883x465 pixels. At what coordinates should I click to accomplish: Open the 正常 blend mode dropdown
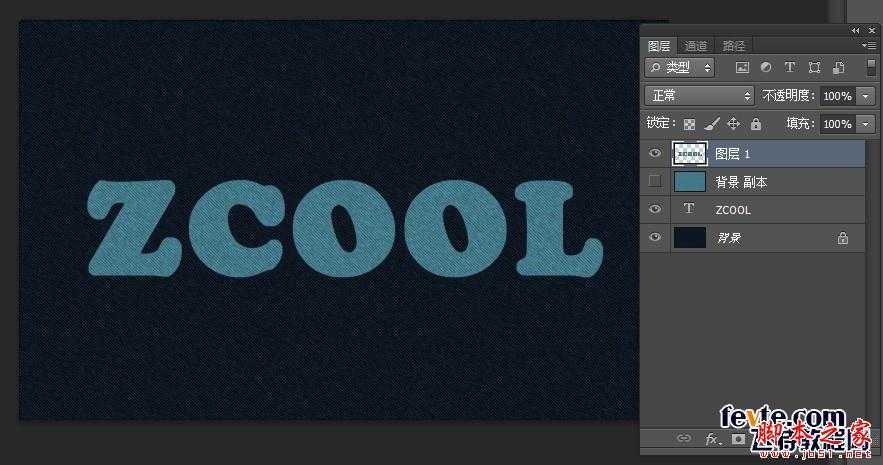point(699,96)
